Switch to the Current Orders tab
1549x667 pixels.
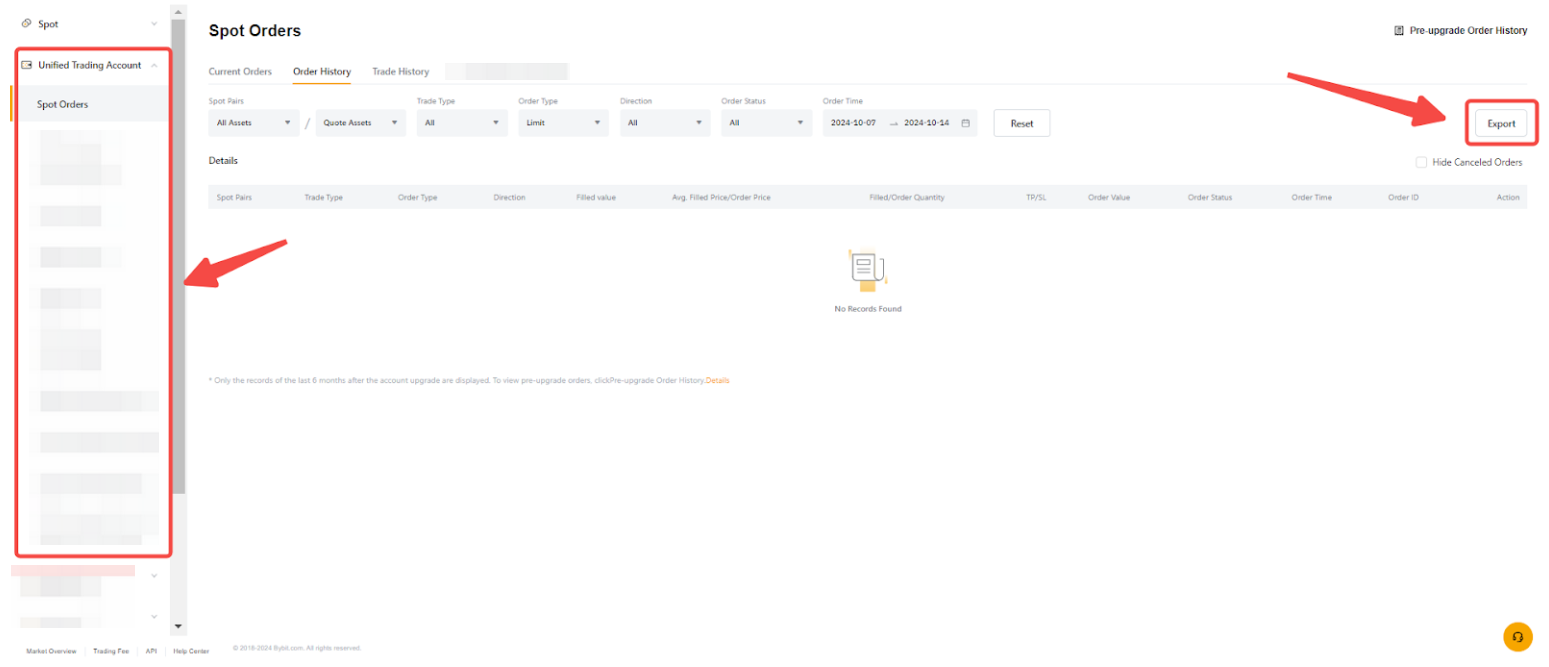pos(240,72)
